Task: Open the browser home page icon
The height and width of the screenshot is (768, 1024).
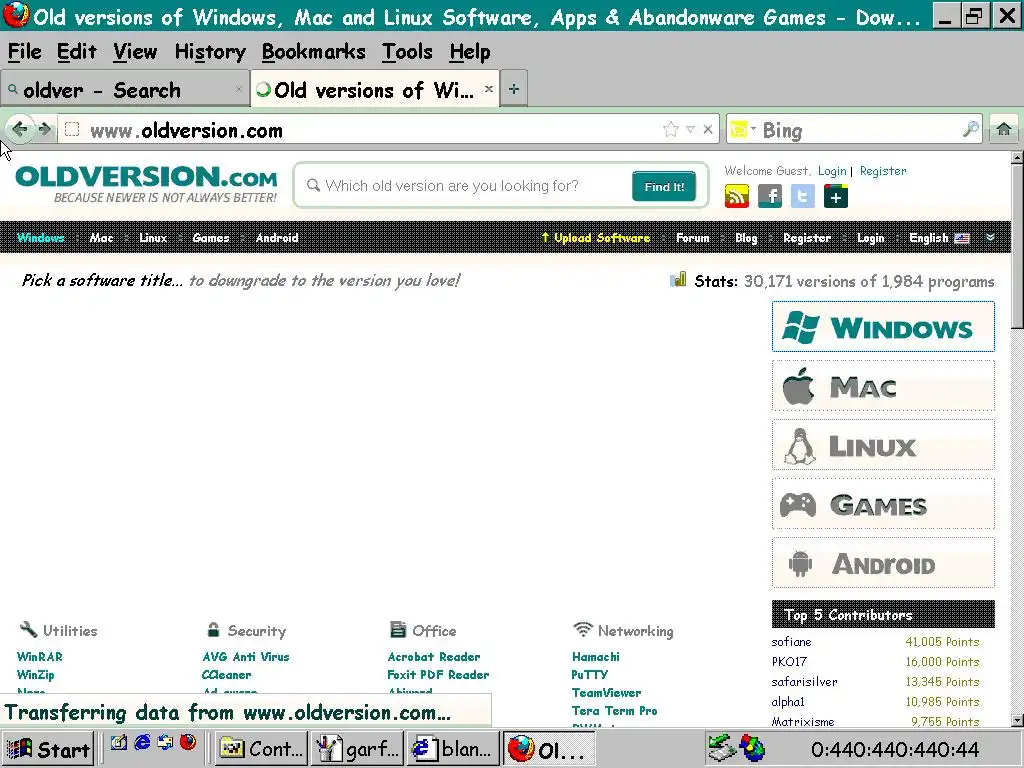Action: tap(1004, 129)
